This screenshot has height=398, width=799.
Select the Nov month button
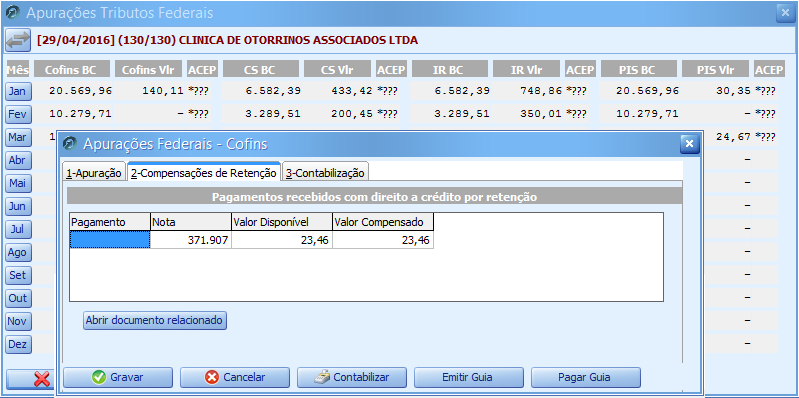pyautogui.click(x=18, y=321)
